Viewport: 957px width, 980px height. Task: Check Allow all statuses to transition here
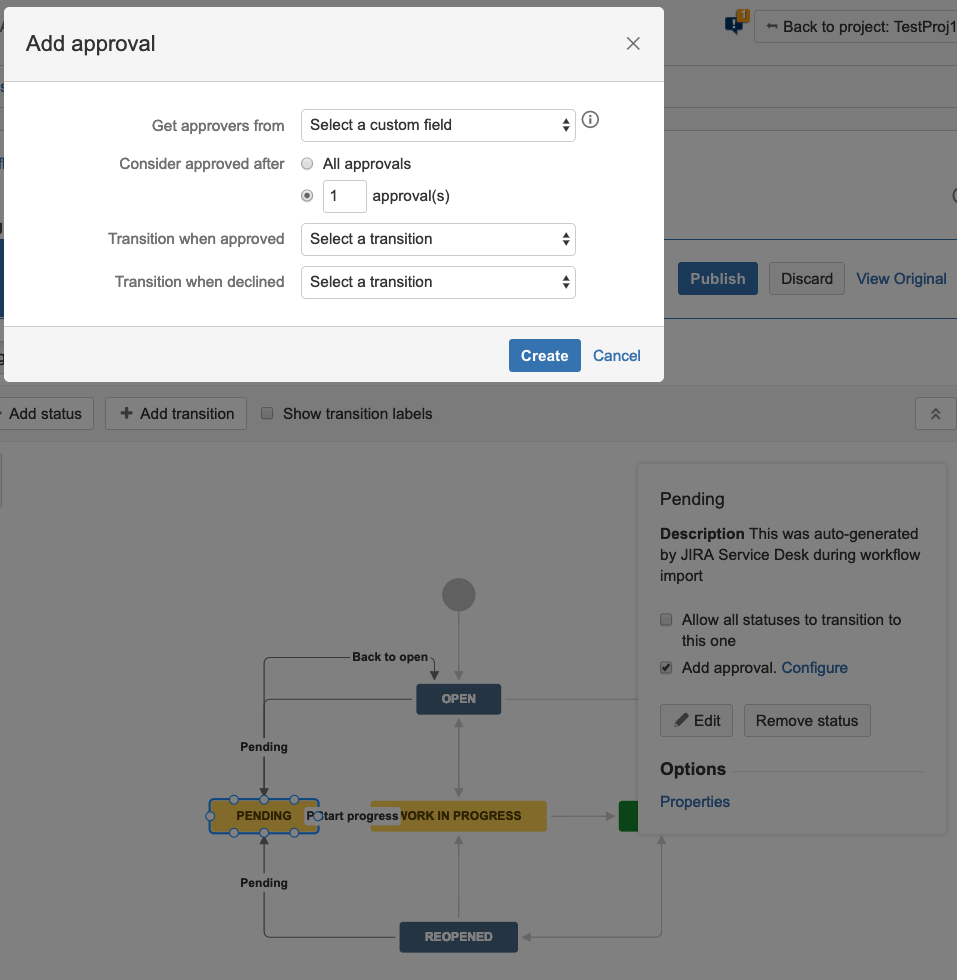coord(666,619)
